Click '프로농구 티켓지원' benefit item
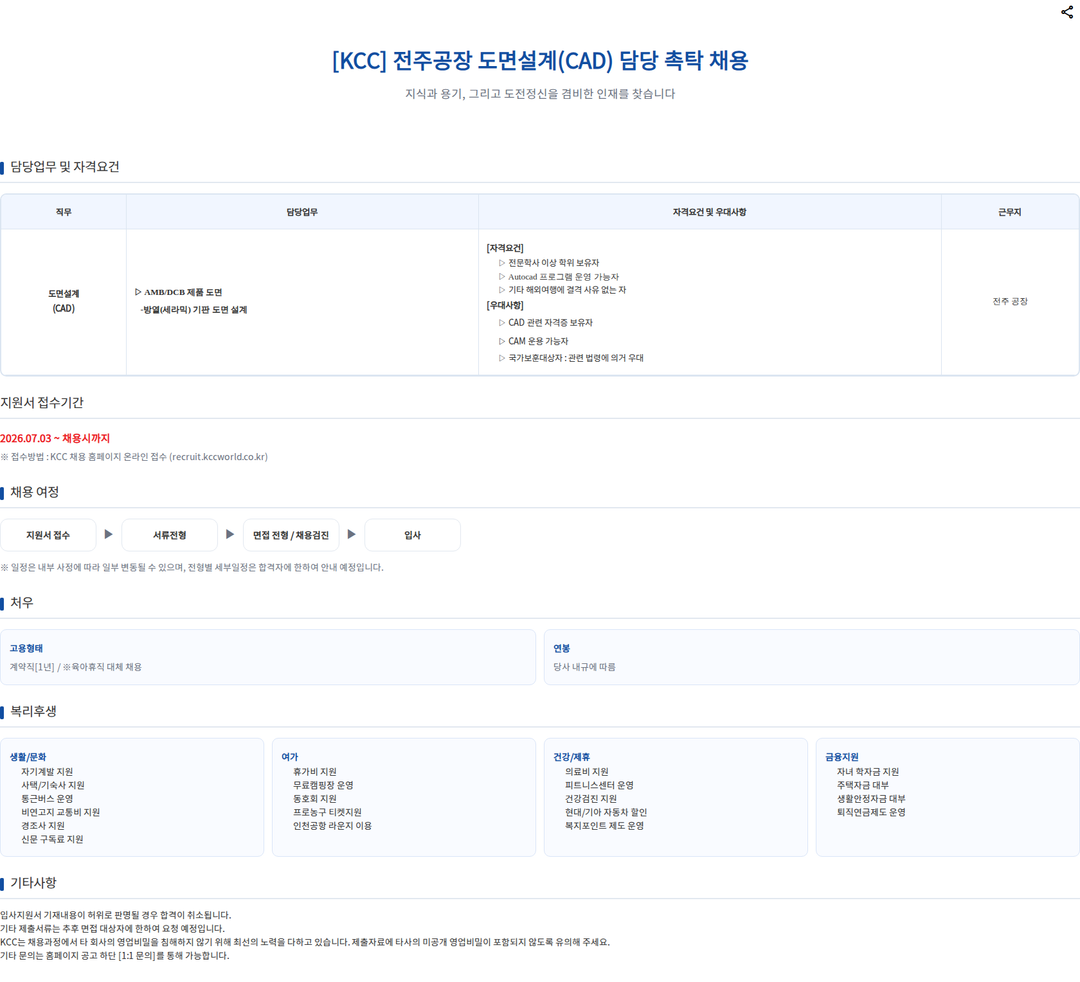This screenshot has width=1080, height=982. click(327, 813)
